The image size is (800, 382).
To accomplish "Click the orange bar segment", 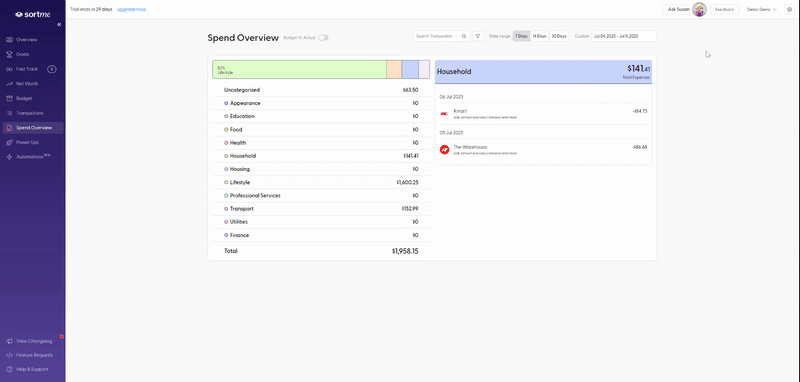I will click(394, 69).
